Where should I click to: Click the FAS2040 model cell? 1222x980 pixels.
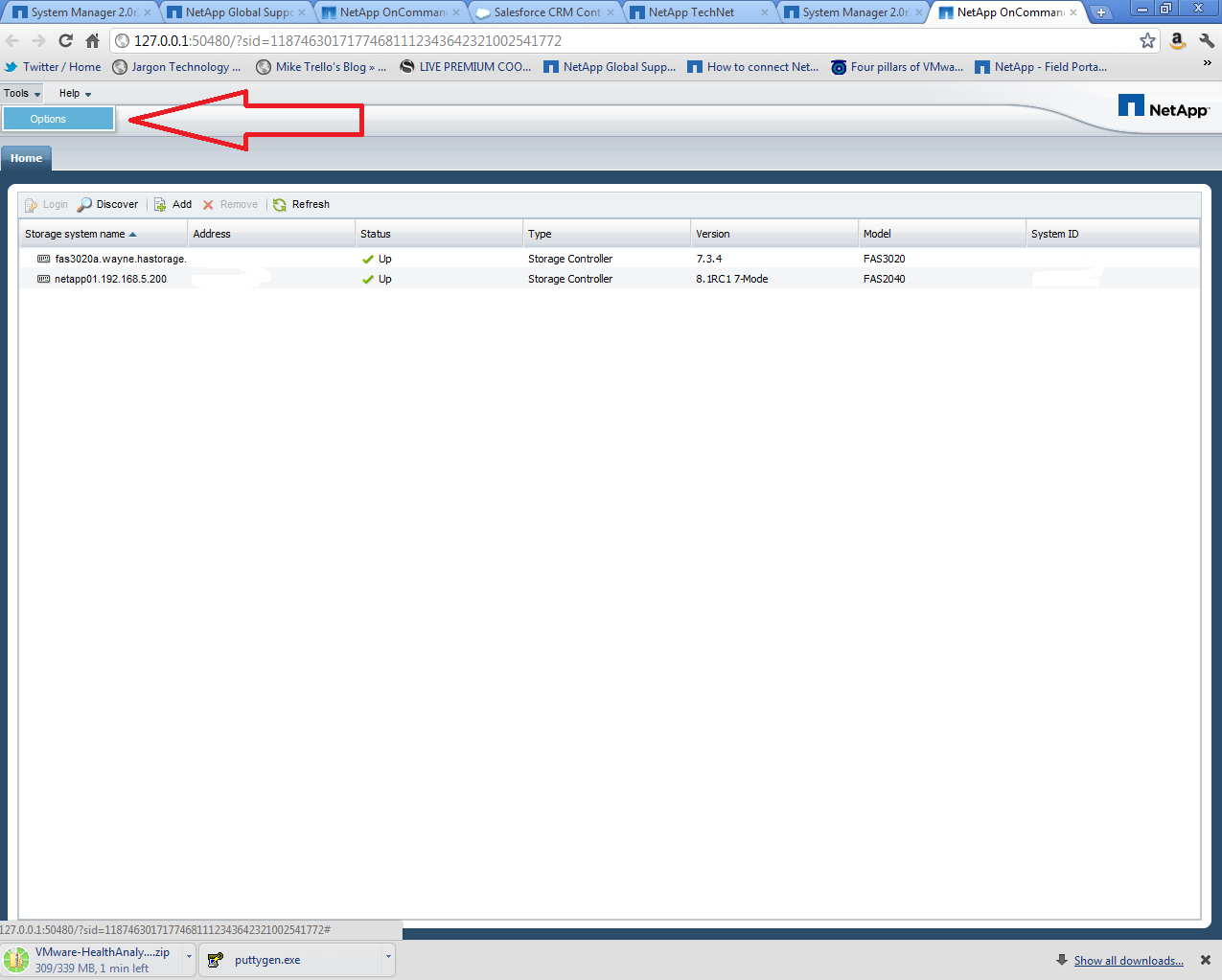click(884, 279)
